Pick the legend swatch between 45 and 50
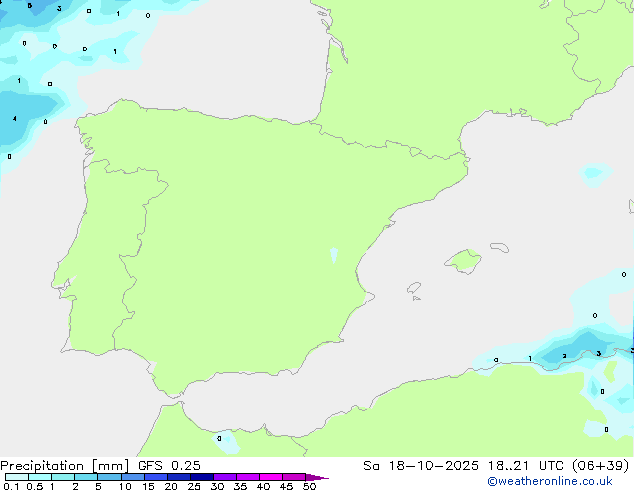Image resolution: width=634 pixels, height=490 pixels. [x=294, y=477]
